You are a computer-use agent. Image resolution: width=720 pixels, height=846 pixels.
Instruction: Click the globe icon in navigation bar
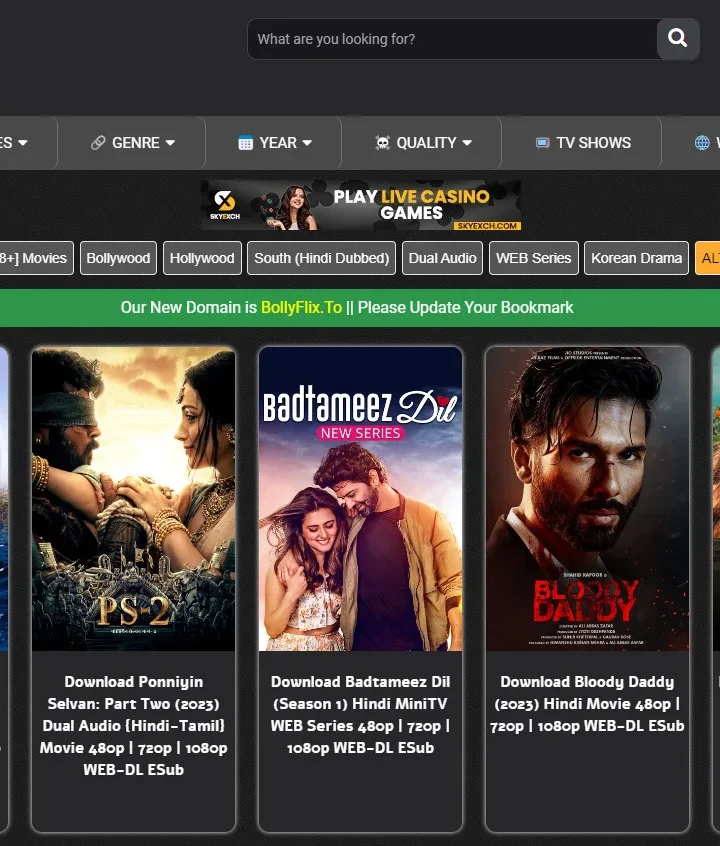(702, 142)
